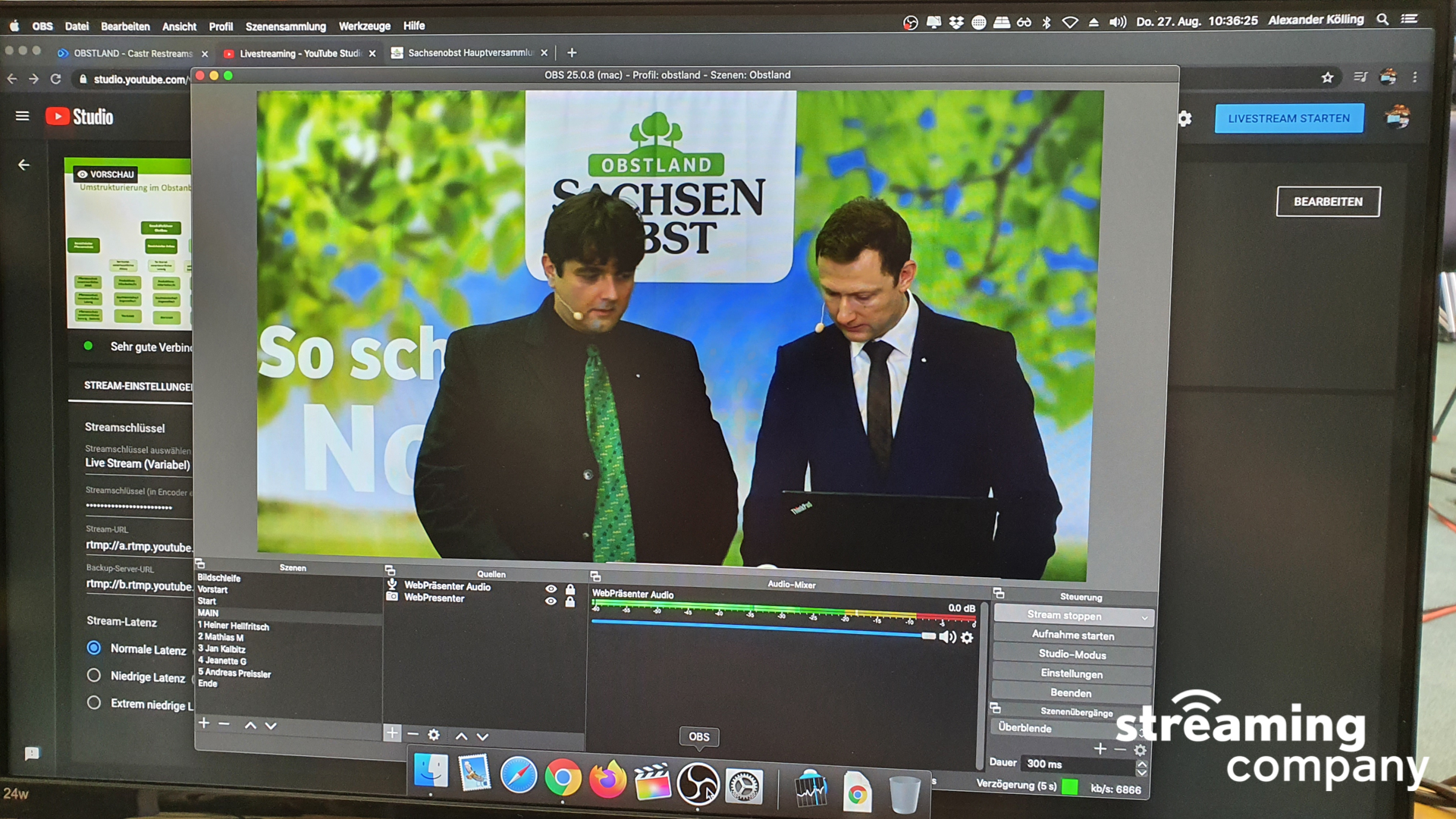Adjust WebPräsenter Audio volume slider
1456x819 pixels.
(x=764, y=629)
